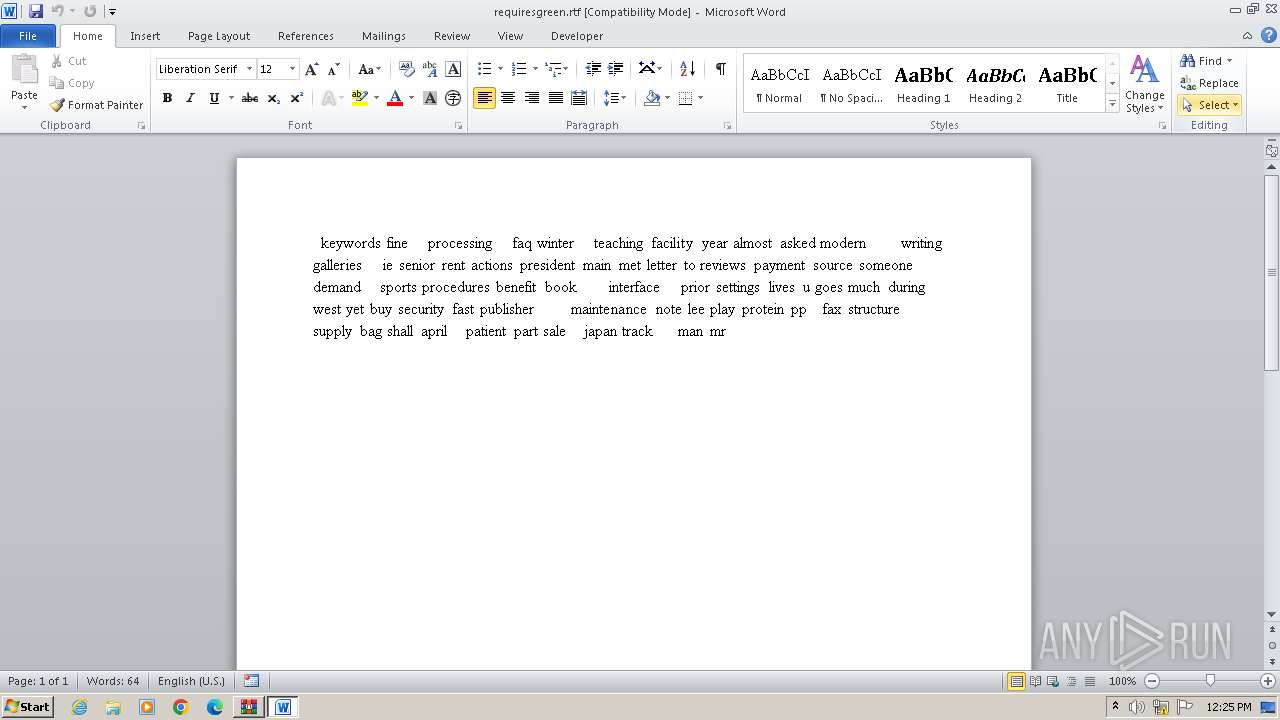Open the Font dialog launcher
Viewport: 1280px width, 720px height.
click(x=458, y=126)
